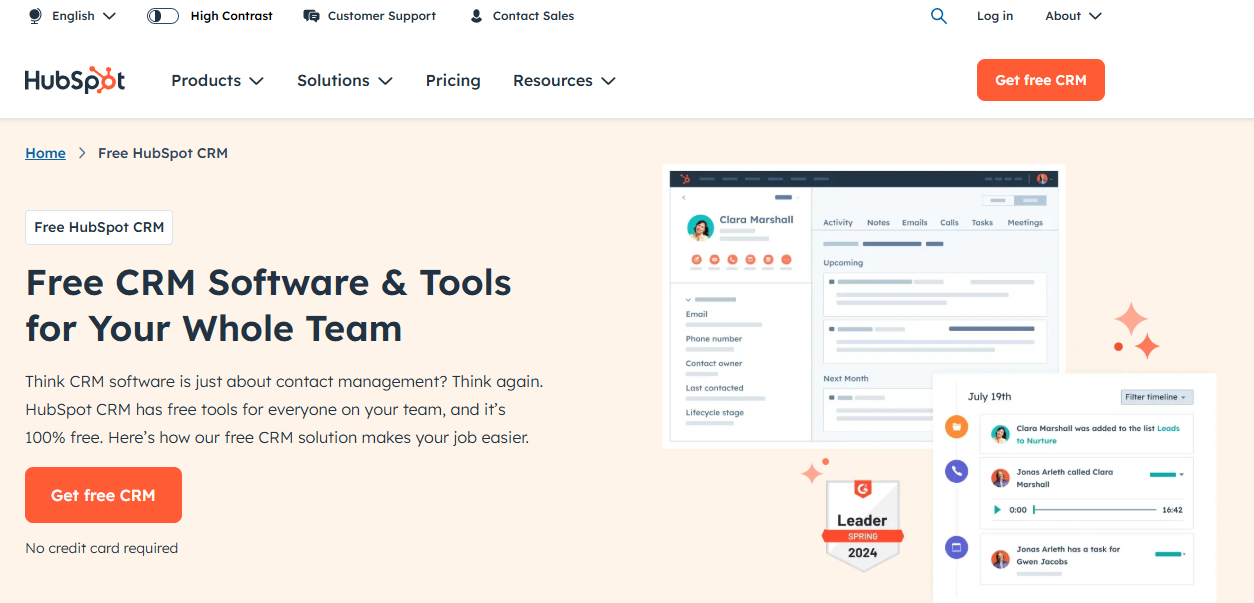Select the Pricing menu item

pos(453,80)
